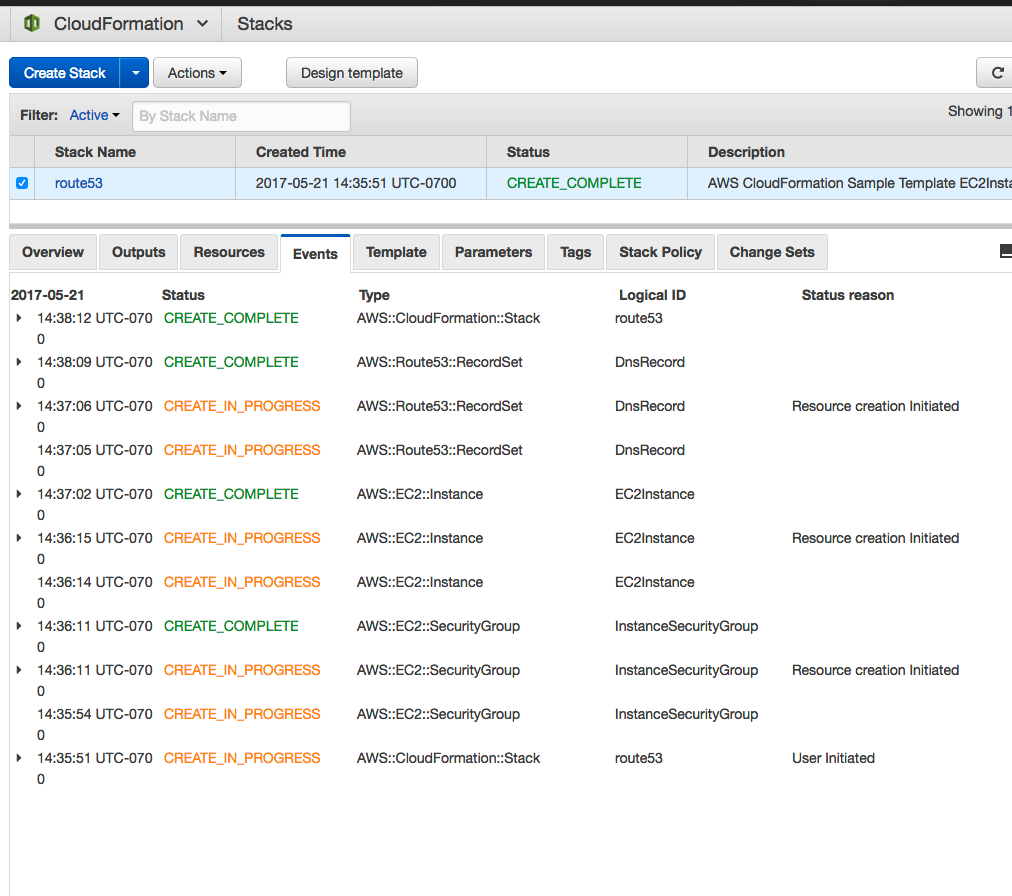Toggle the route53 stack checkbox
This screenshot has width=1012, height=896.
pos(22,183)
